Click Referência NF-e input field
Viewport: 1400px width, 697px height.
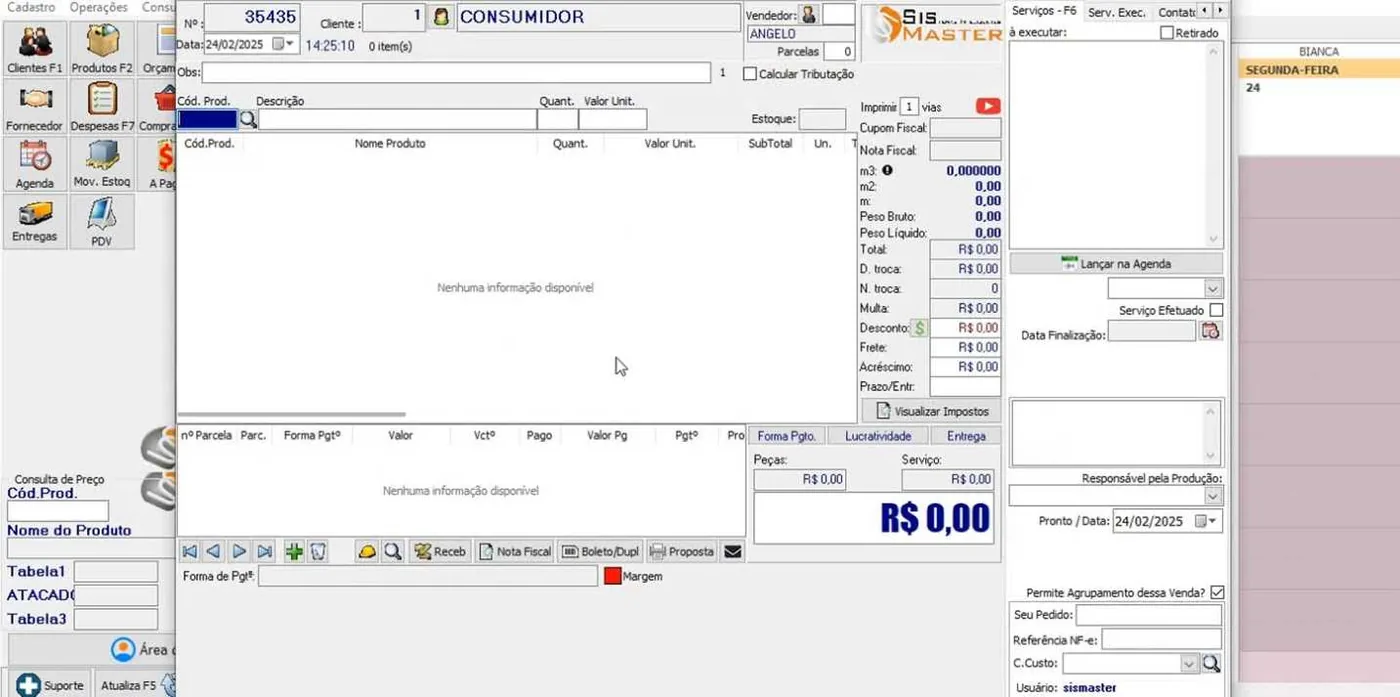click(x=1162, y=639)
